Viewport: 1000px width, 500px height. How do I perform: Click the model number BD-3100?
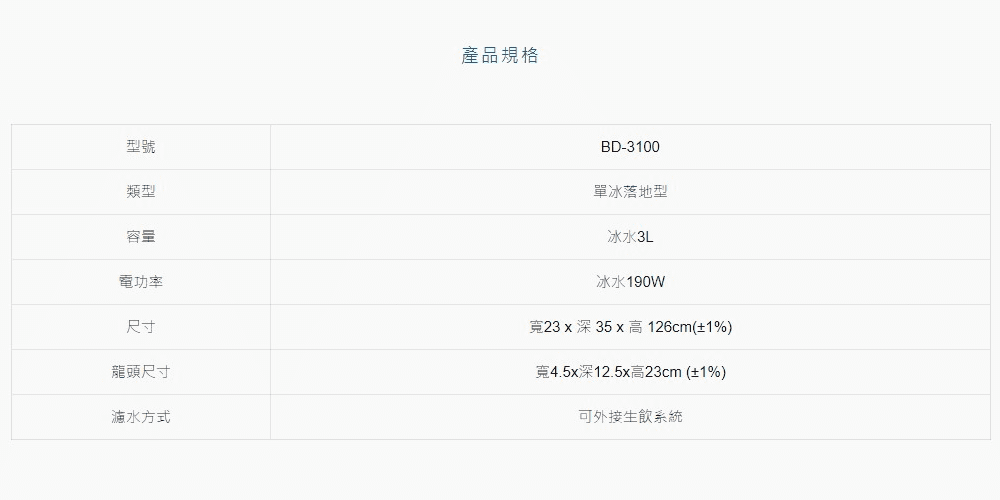(x=630, y=147)
